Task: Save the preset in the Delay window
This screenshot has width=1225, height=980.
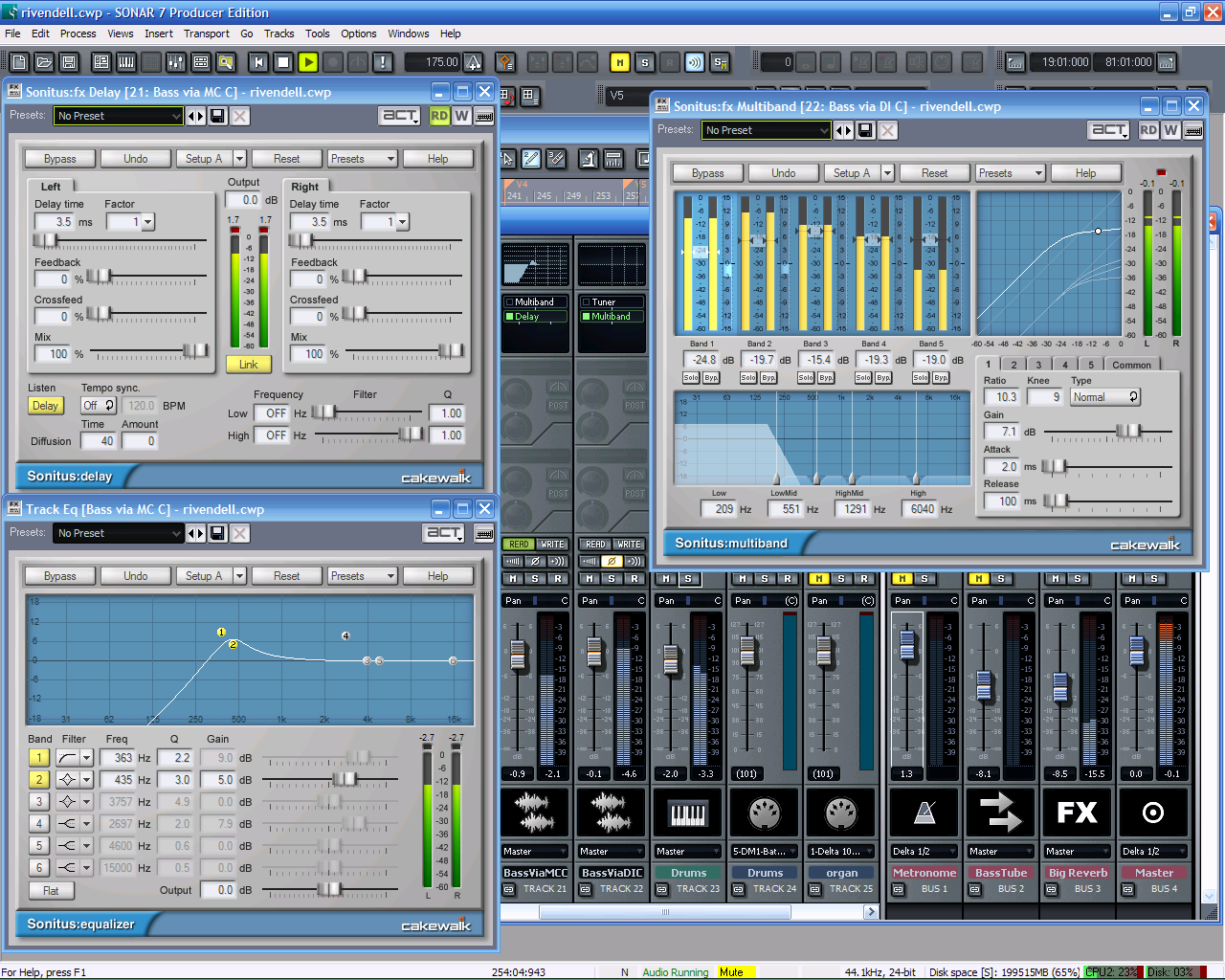Action: [217, 116]
